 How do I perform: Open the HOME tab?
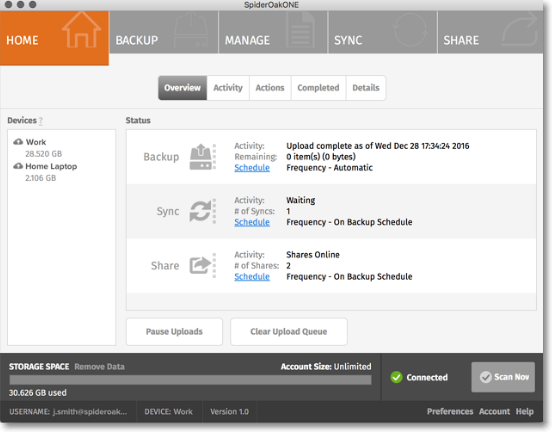point(54,38)
